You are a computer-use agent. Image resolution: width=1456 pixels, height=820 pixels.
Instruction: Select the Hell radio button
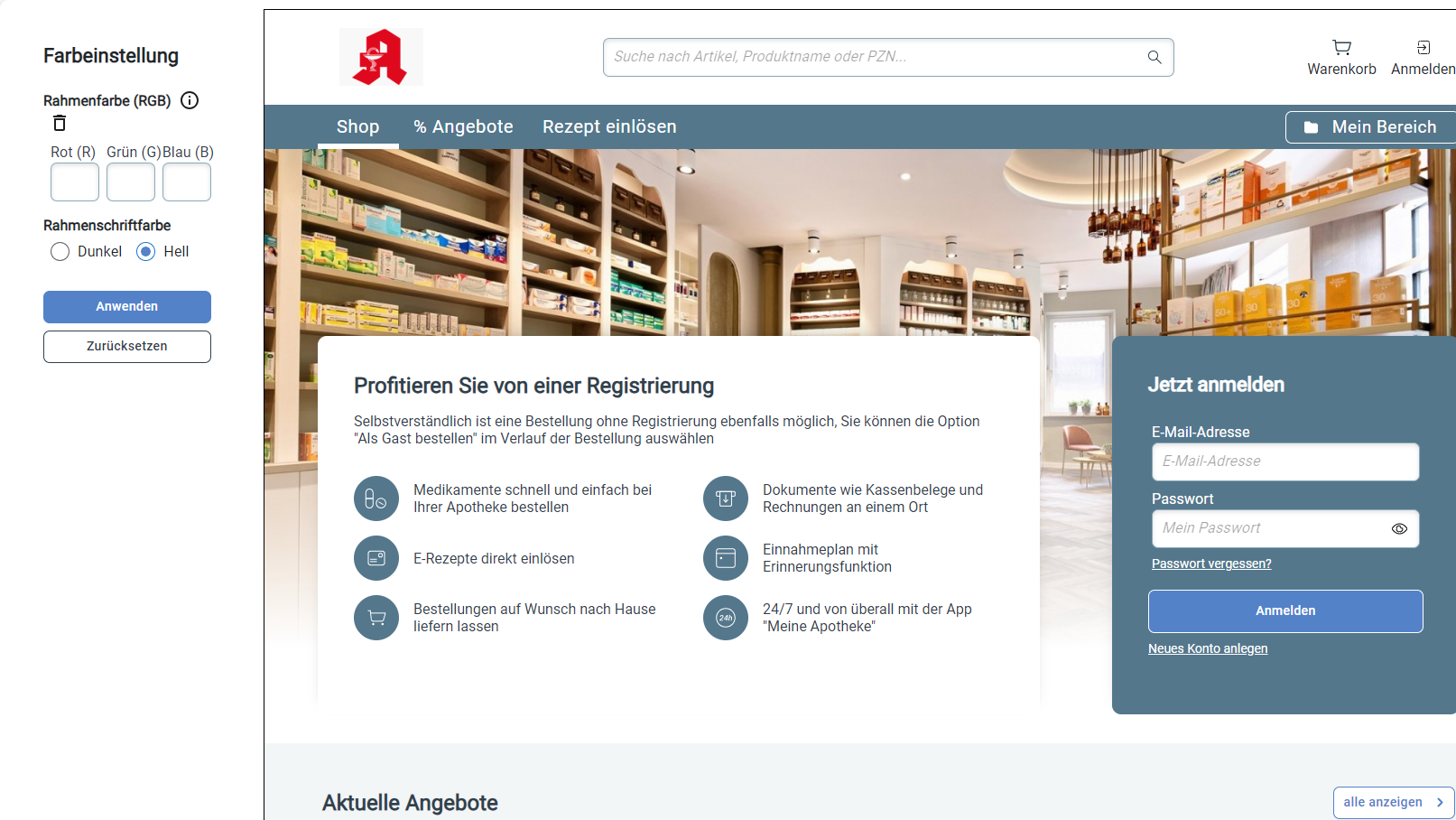coord(146,252)
